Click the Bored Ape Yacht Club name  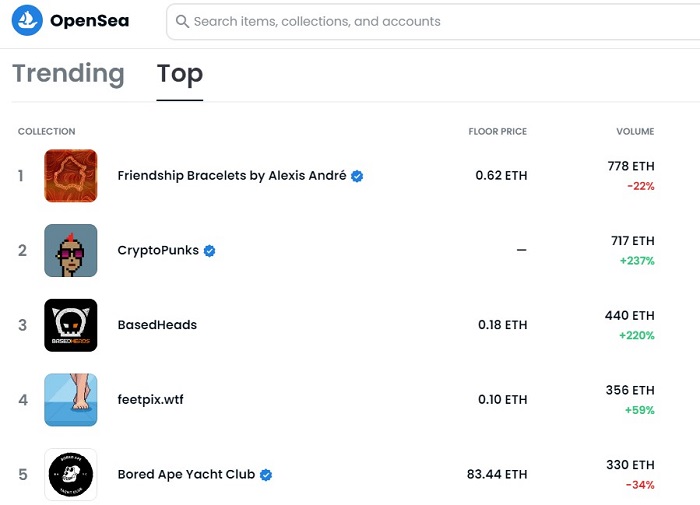[x=186, y=475]
